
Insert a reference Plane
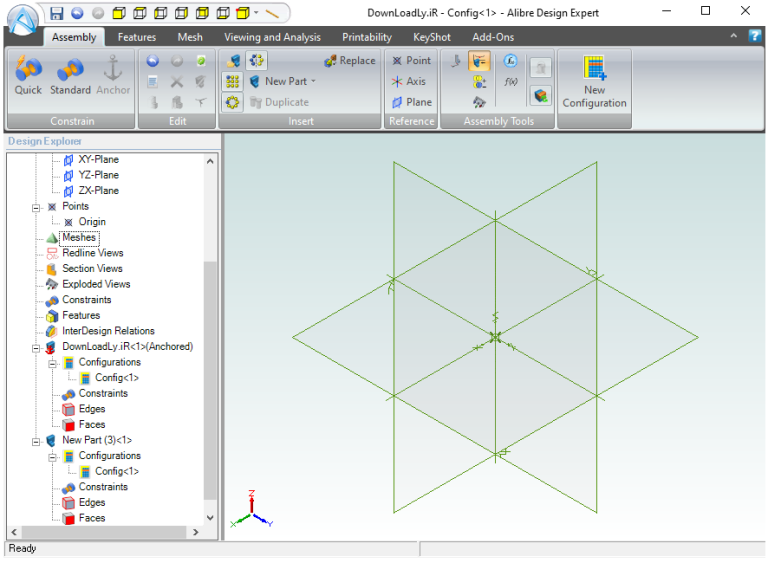pyautogui.click(x=411, y=102)
